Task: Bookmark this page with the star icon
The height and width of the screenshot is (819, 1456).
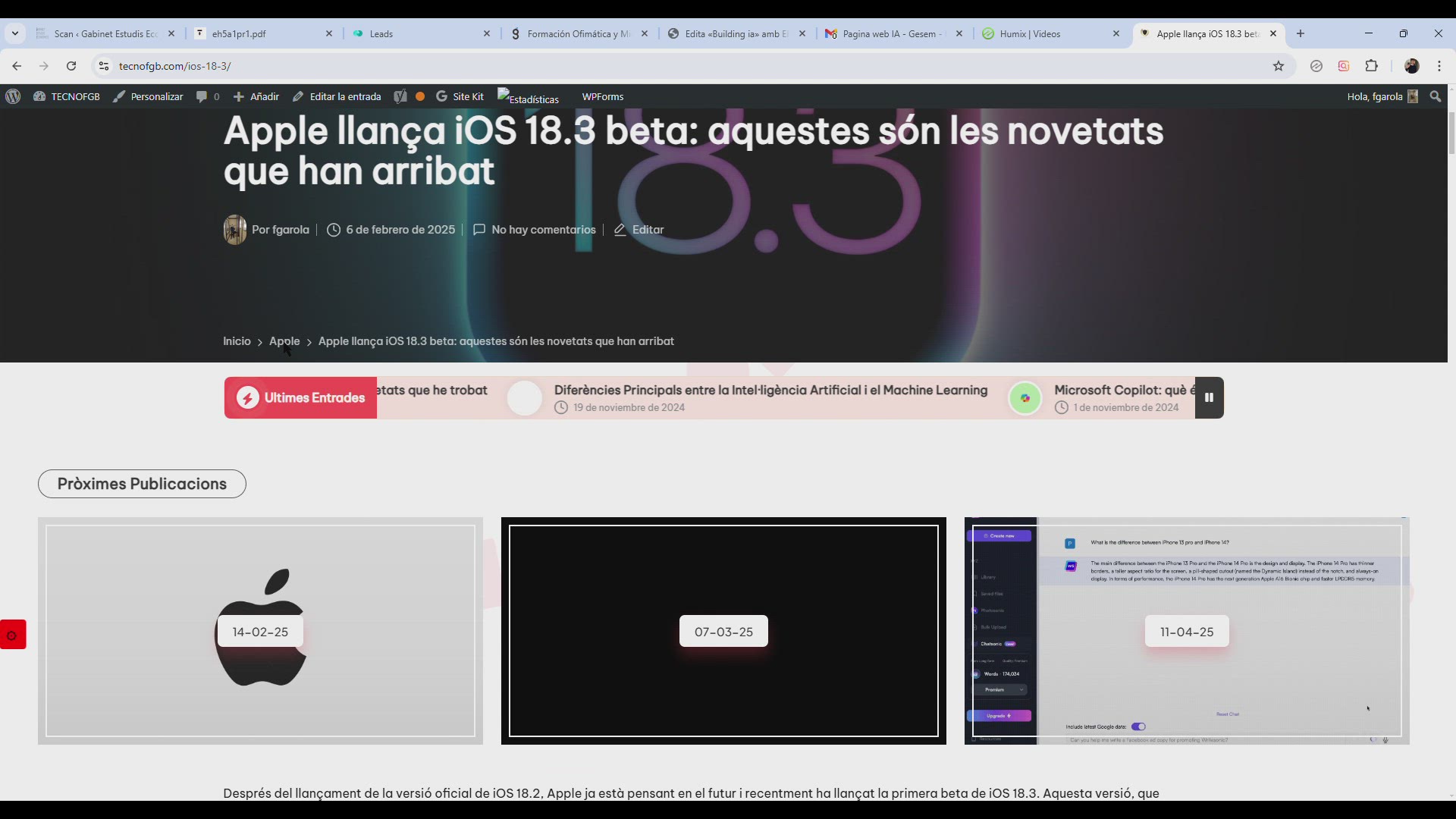Action: [x=1279, y=66]
